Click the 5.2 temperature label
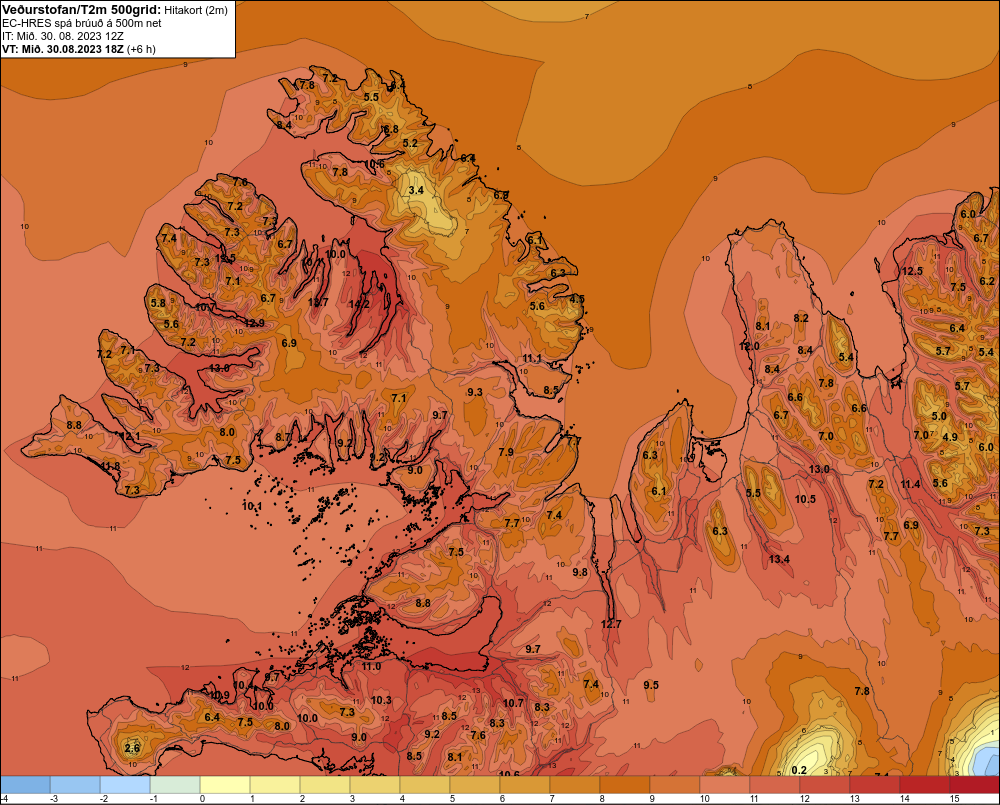The image size is (1000, 805). [x=410, y=144]
